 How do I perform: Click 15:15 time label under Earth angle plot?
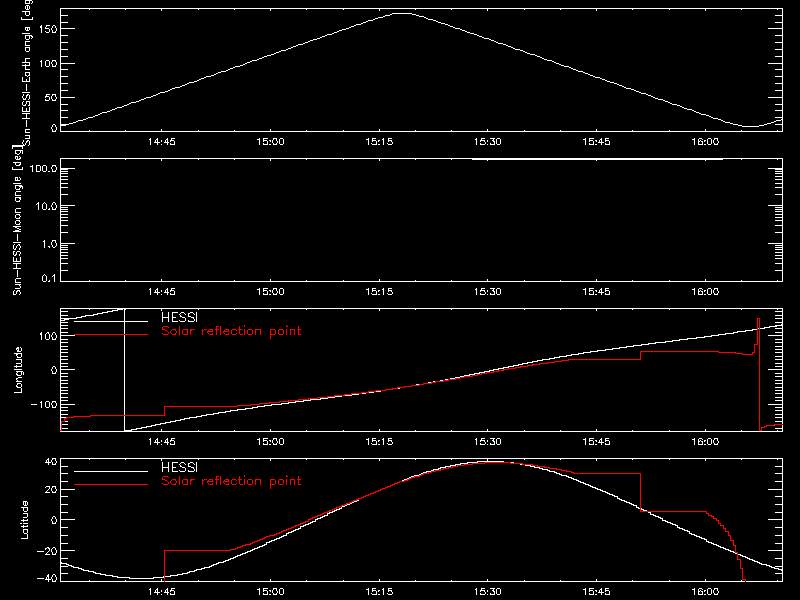pos(379,142)
